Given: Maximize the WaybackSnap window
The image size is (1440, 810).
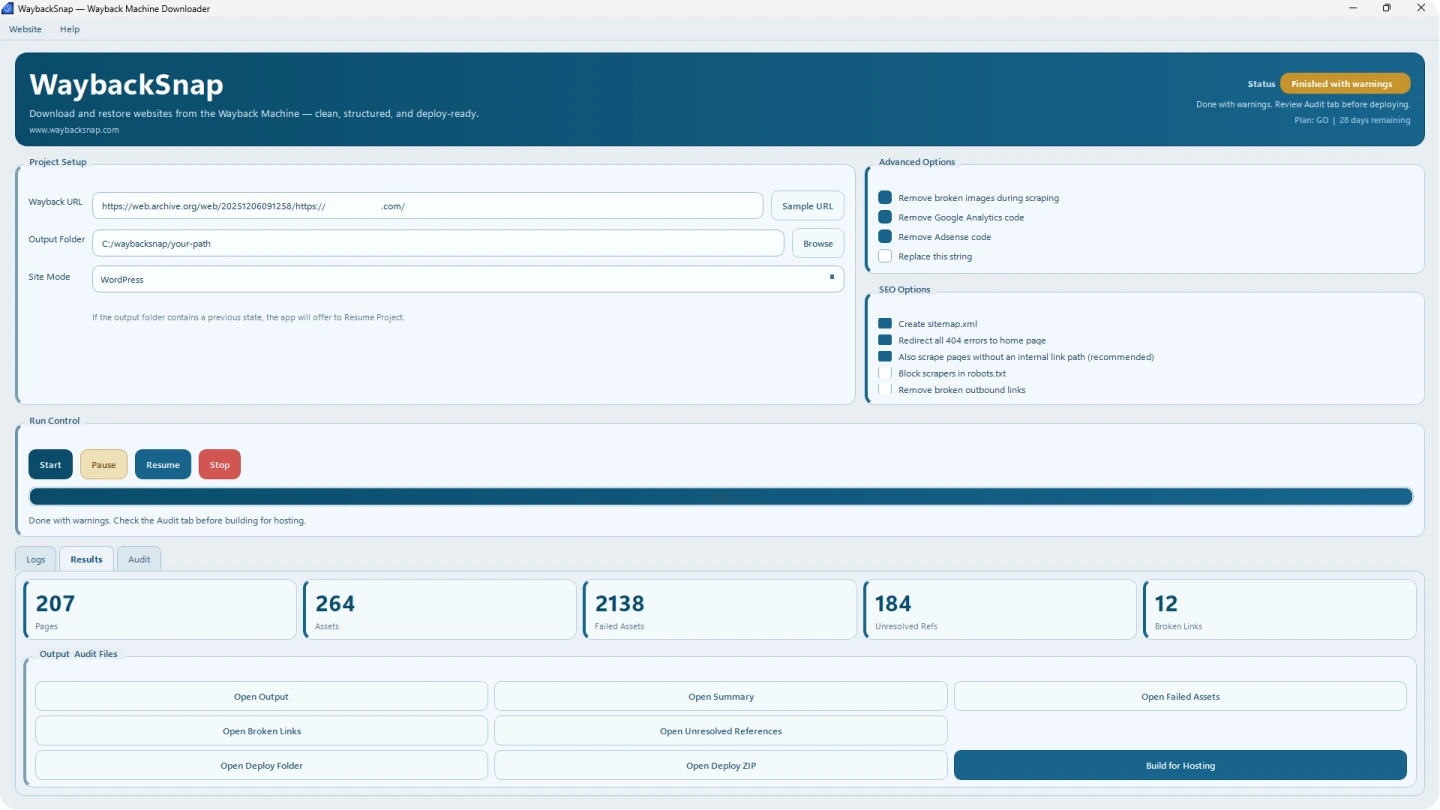Looking at the screenshot, I should (1387, 8).
